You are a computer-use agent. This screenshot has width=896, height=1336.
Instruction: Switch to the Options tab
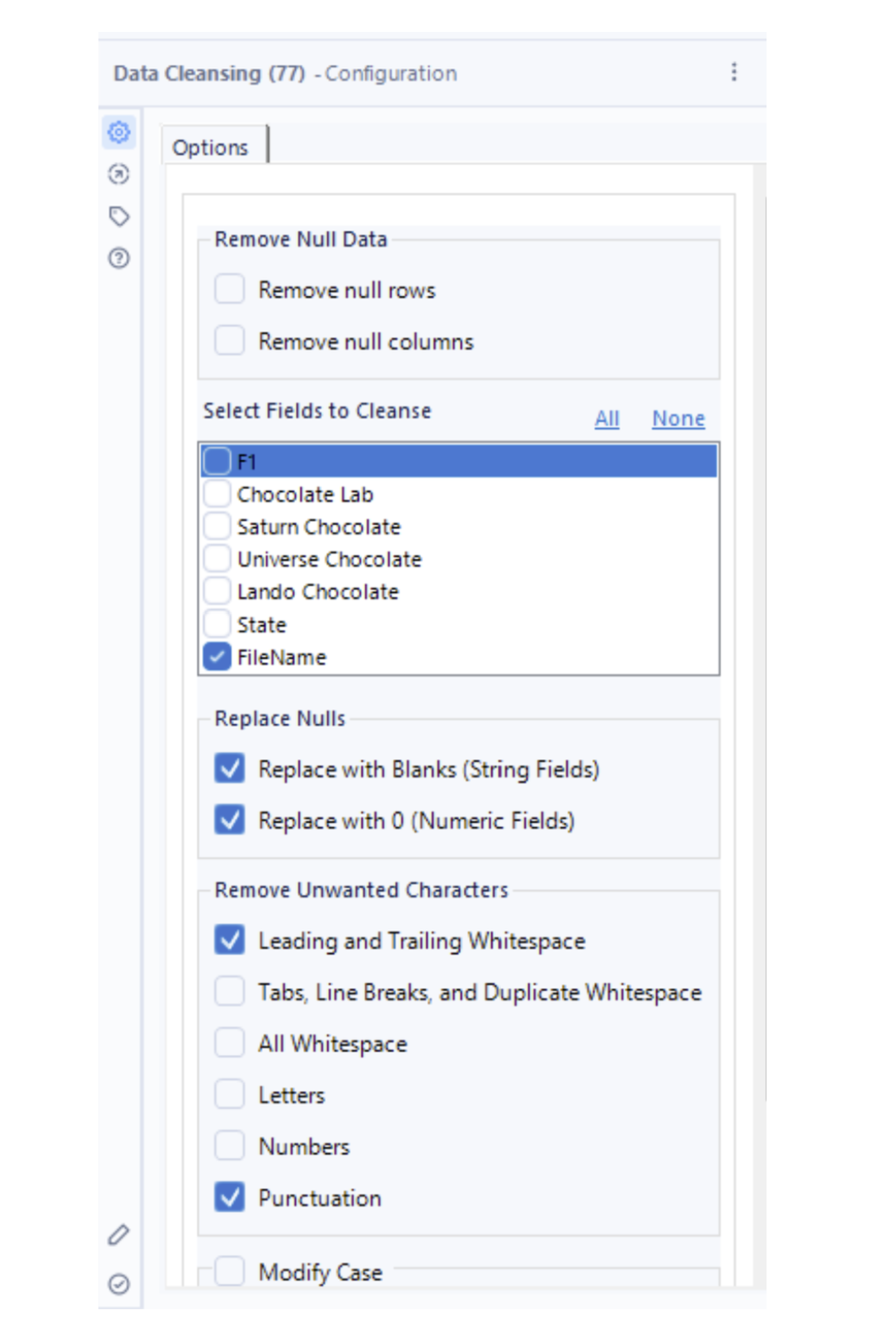(x=210, y=148)
